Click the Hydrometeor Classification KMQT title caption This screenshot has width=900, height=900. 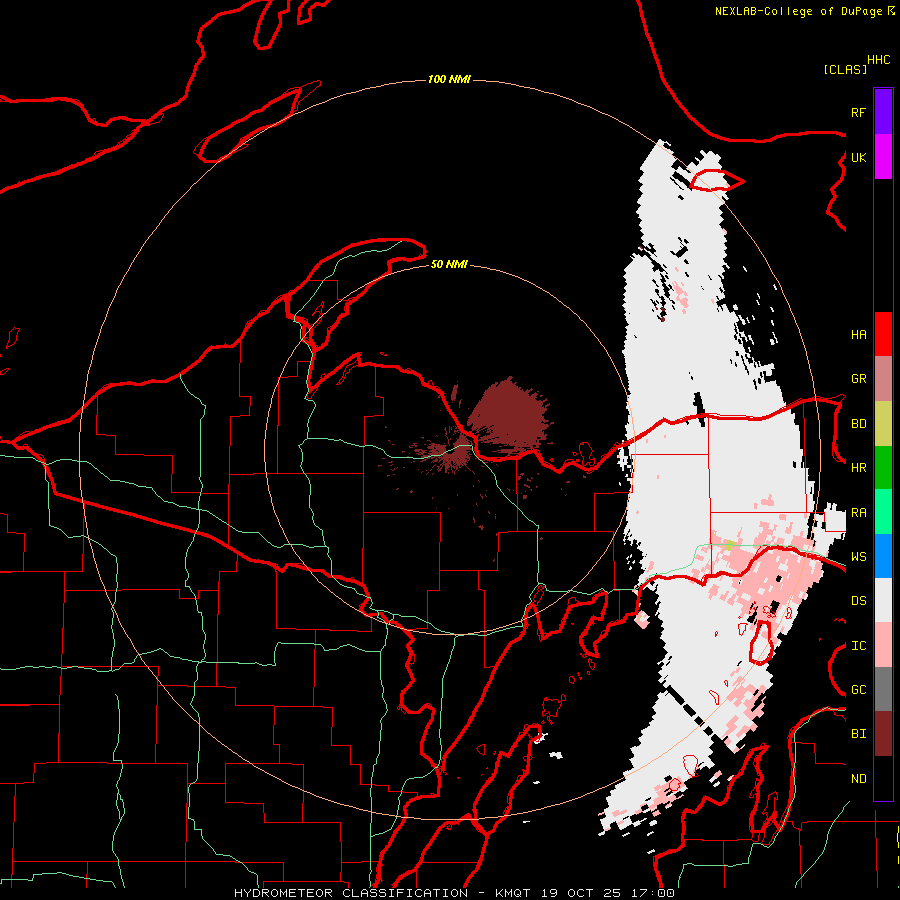454,893
